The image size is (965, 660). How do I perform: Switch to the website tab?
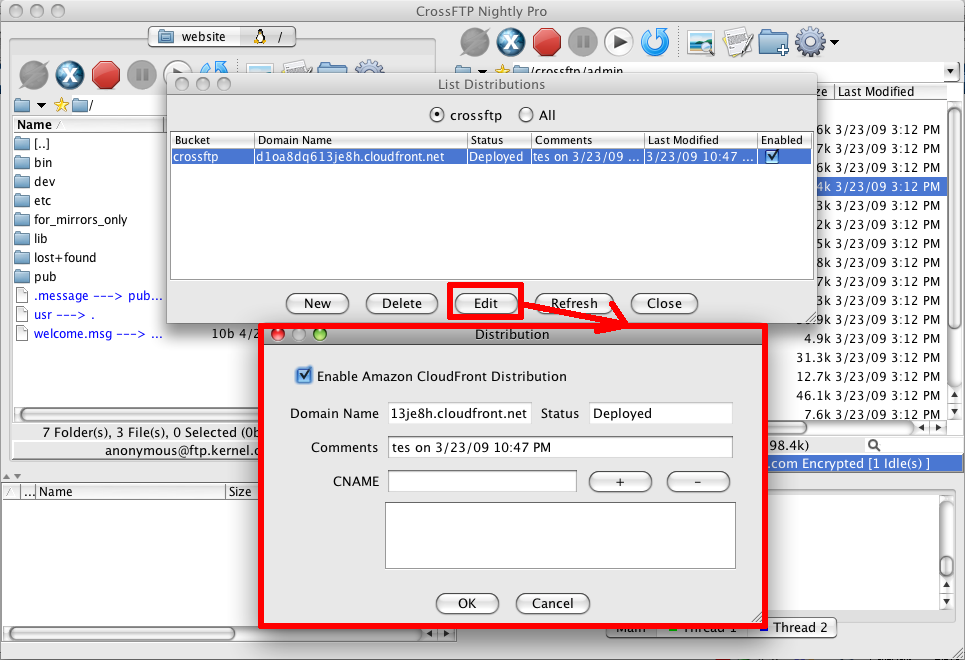click(193, 37)
